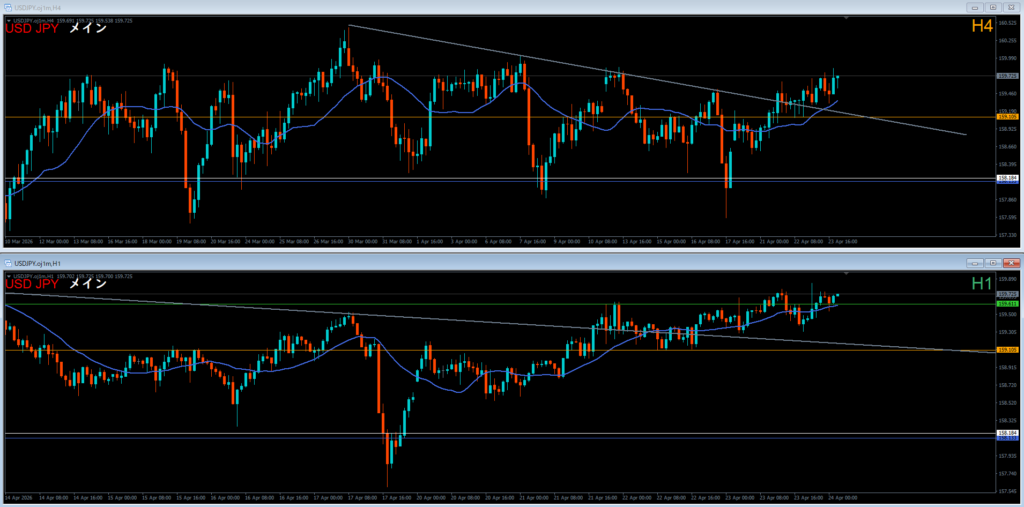Click the green H1 timeframe label
This screenshot has width=1024, height=507.
[x=982, y=283]
